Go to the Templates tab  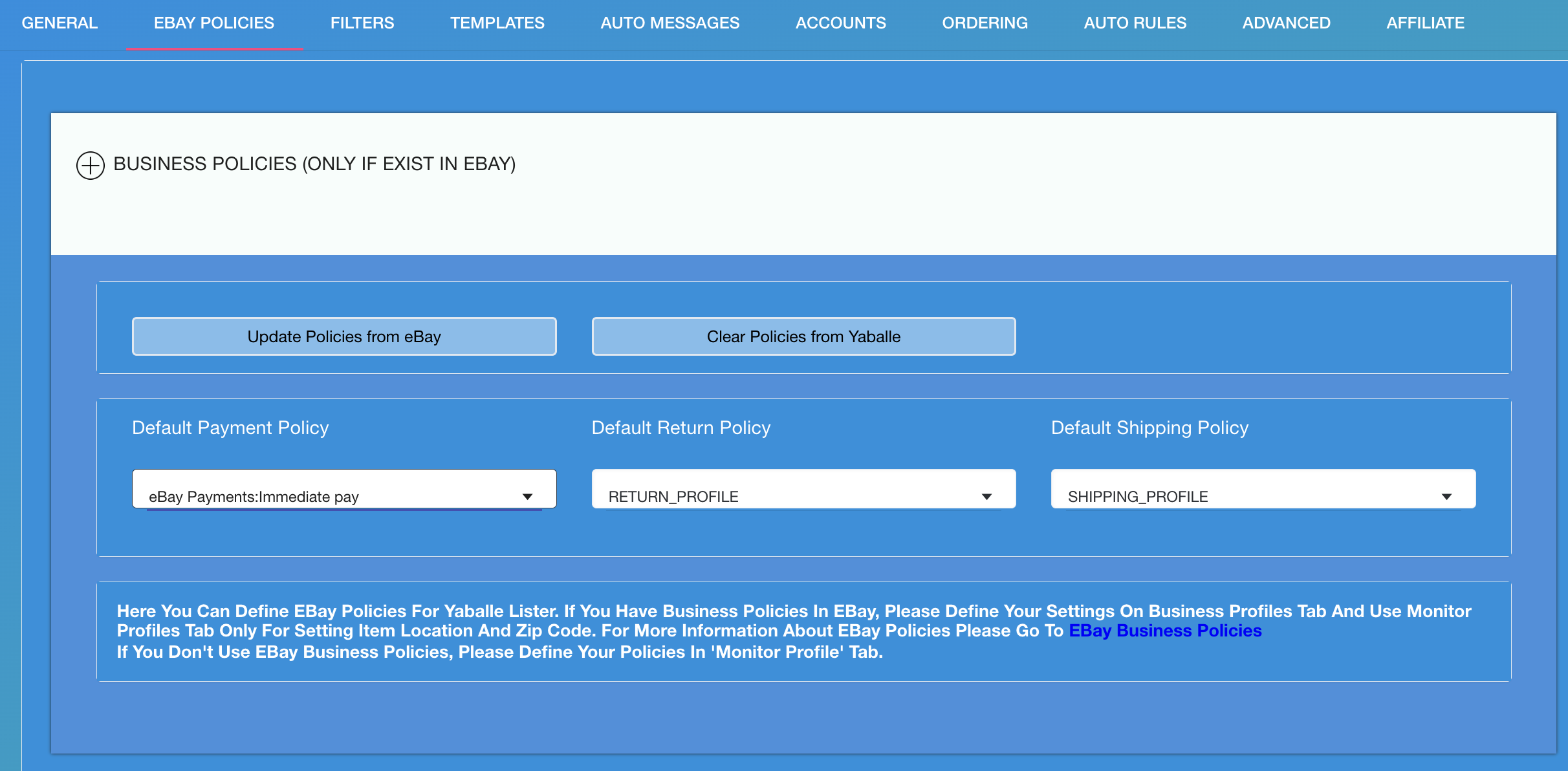[497, 23]
